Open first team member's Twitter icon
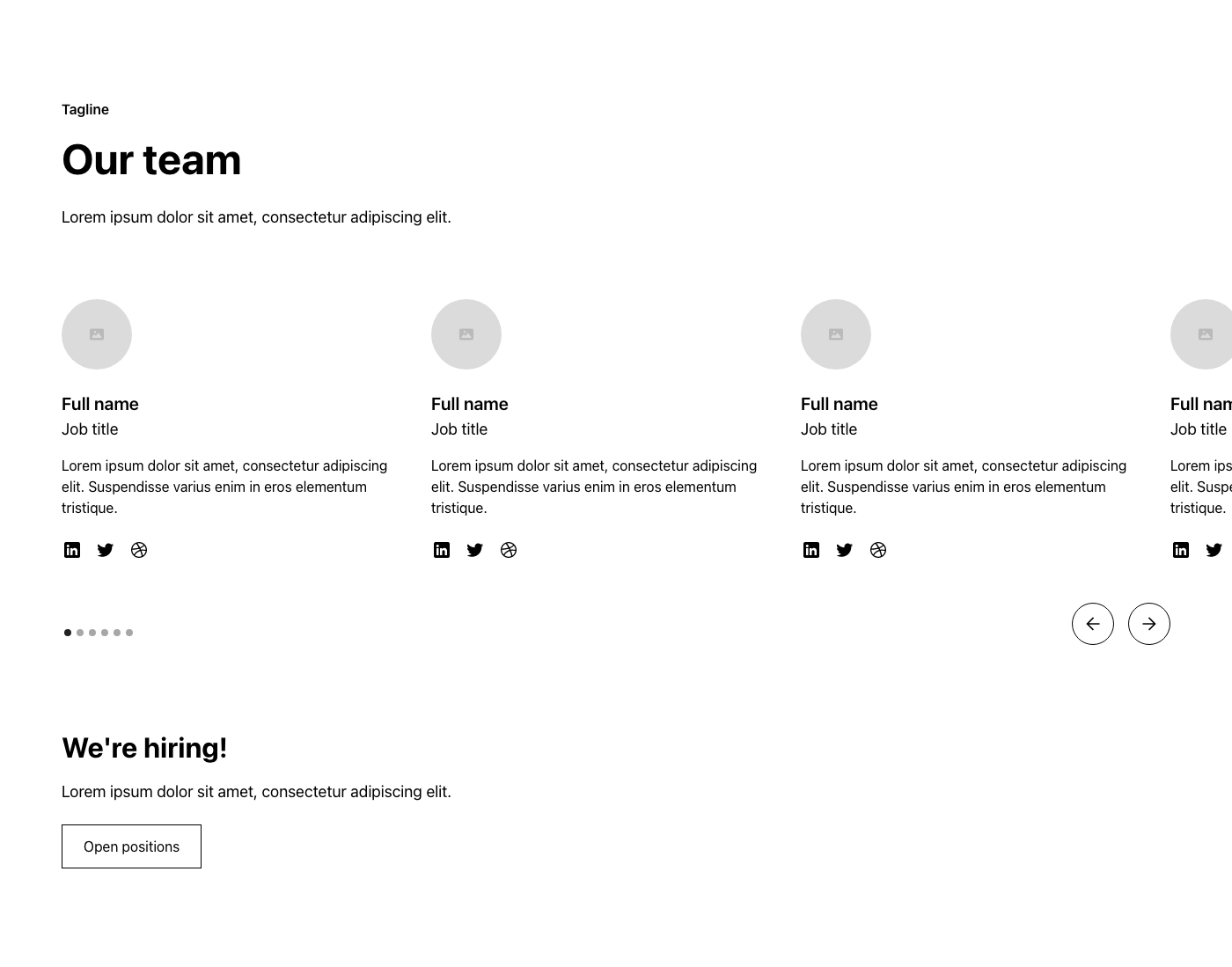The height and width of the screenshot is (967, 1232). point(106,550)
